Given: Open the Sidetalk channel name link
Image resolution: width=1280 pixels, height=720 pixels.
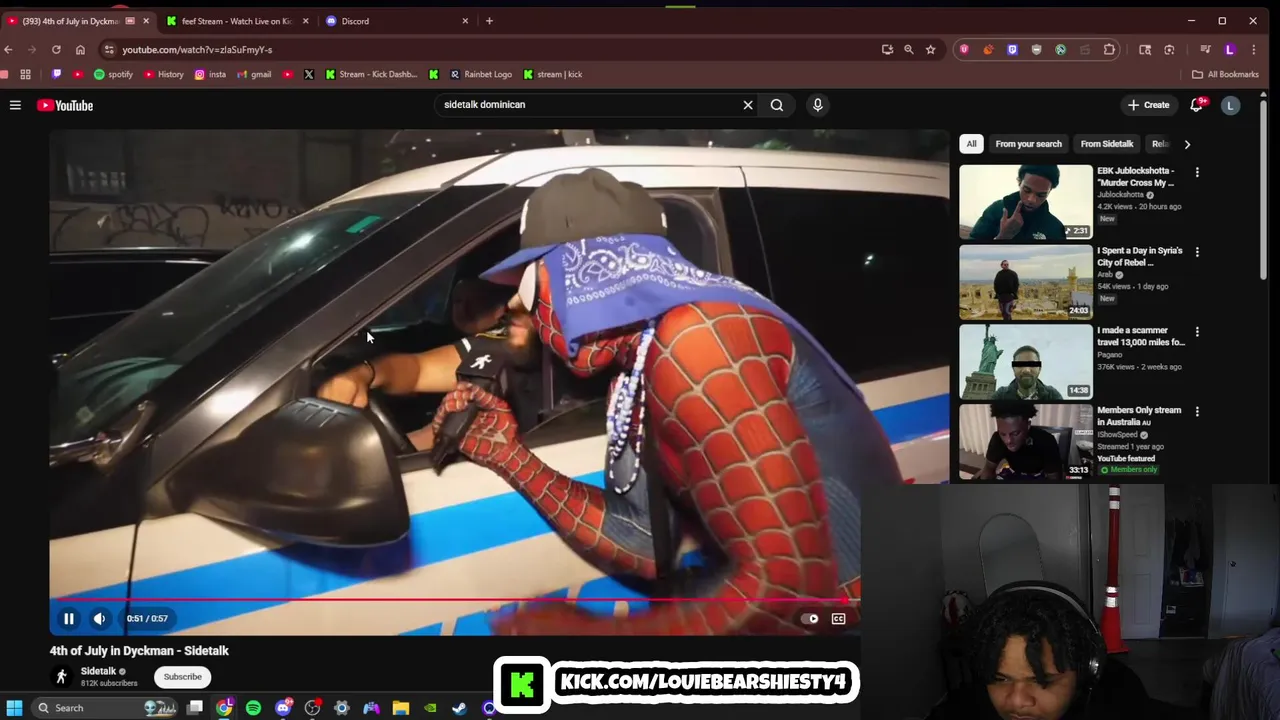Looking at the screenshot, I should coord(98,671).
